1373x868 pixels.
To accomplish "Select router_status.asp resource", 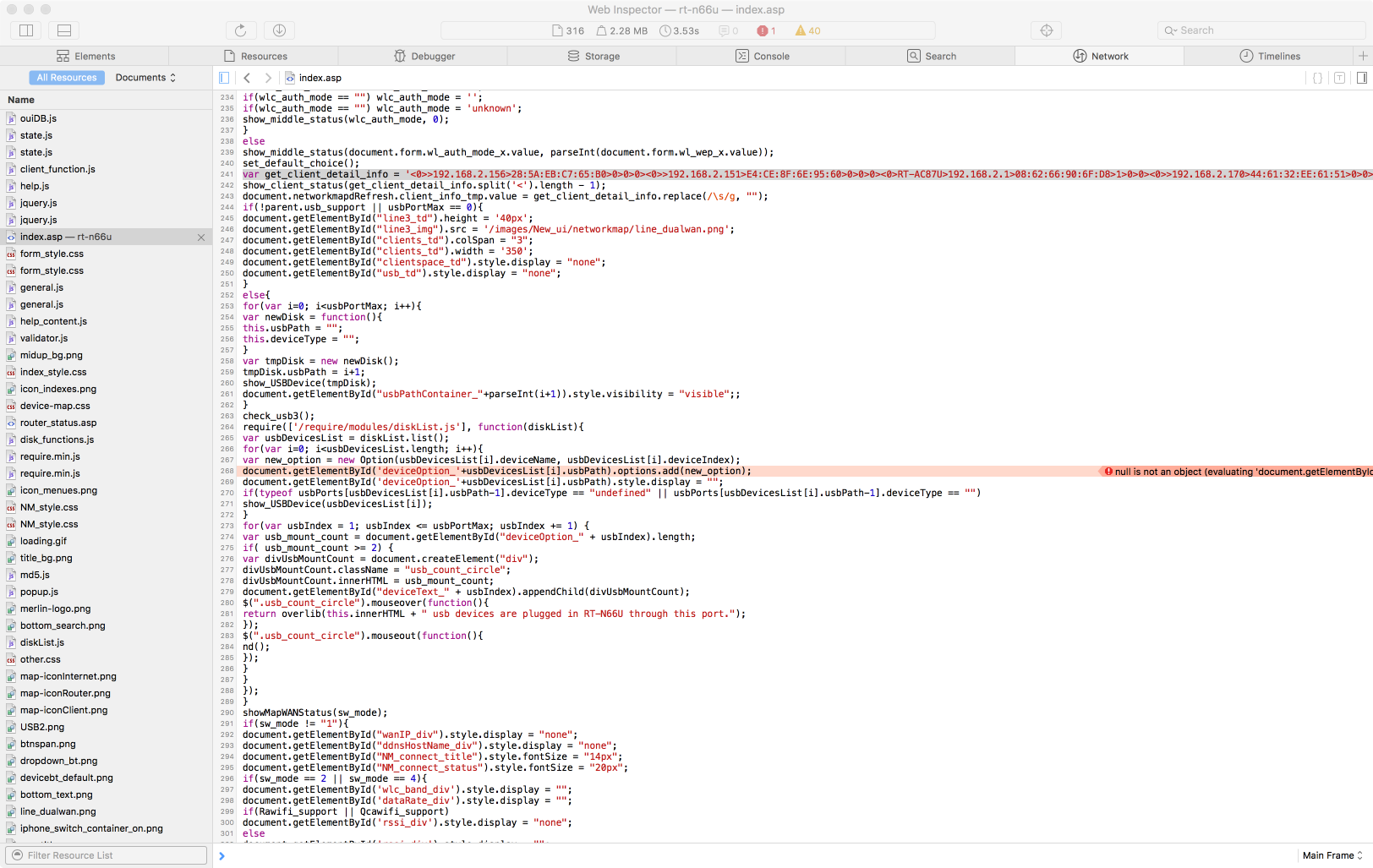I will (106, 423).
